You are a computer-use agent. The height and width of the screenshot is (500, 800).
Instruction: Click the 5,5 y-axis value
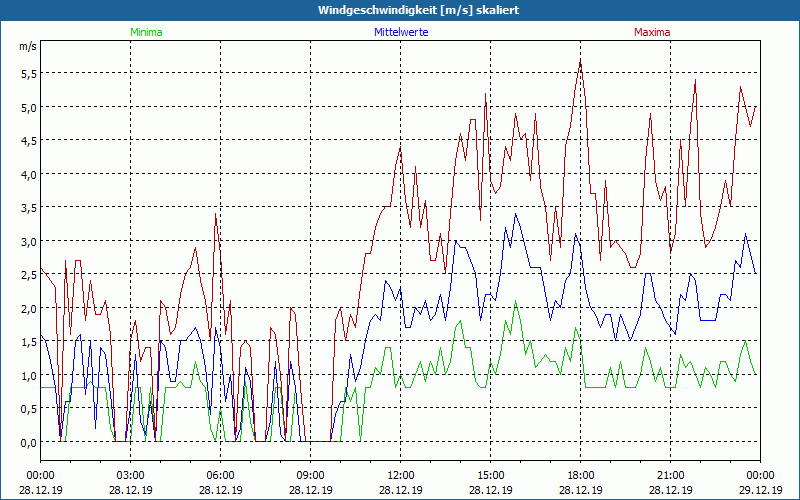pos(29,73)
